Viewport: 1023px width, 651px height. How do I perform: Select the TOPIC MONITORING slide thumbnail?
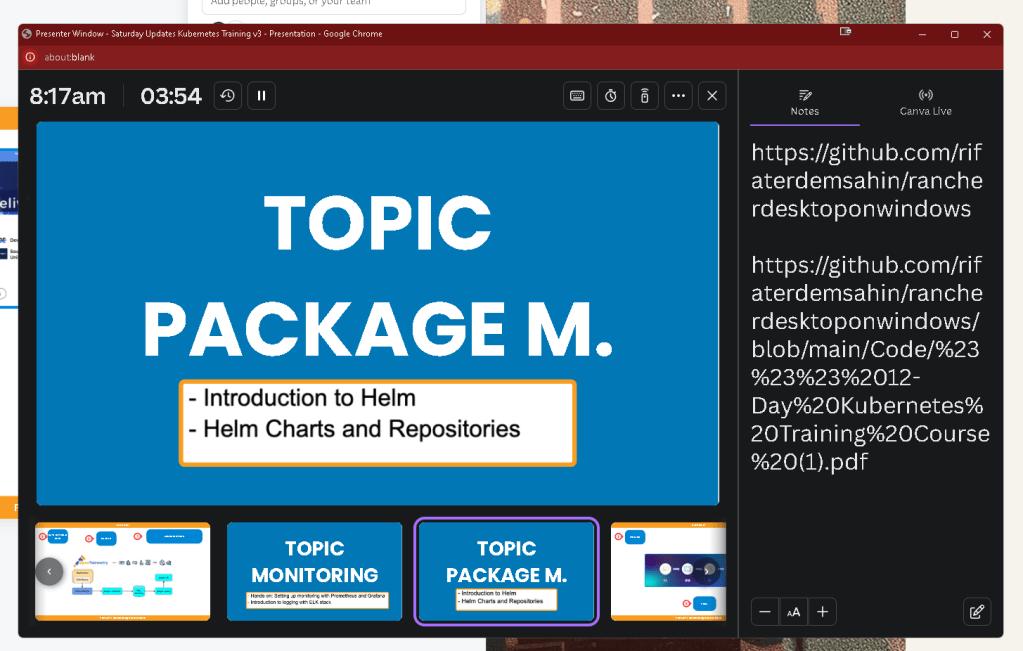click(314, 571)
